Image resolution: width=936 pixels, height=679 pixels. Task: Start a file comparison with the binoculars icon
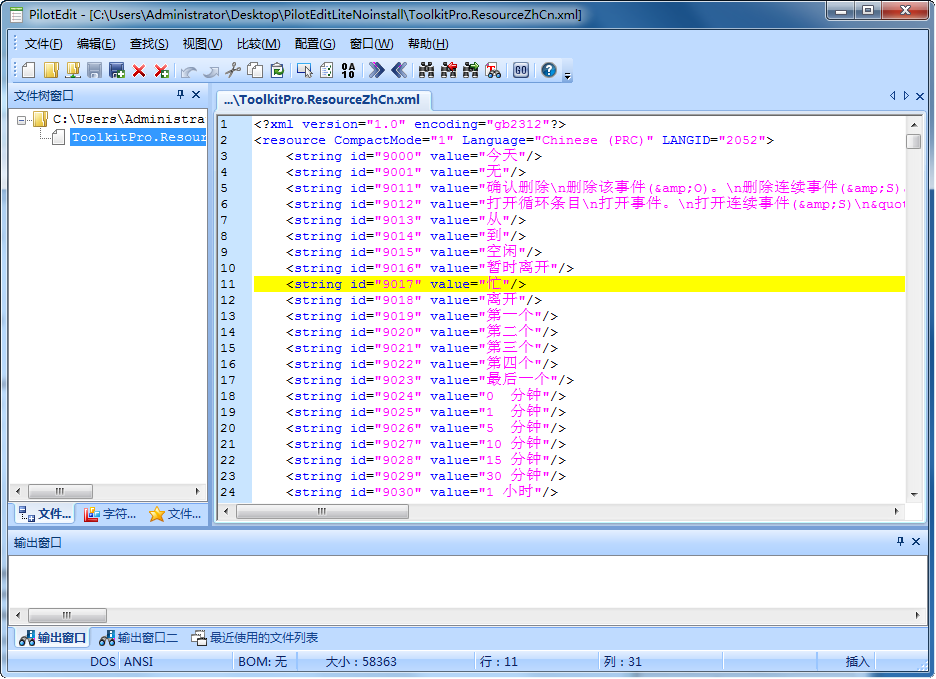click(492, 70)
